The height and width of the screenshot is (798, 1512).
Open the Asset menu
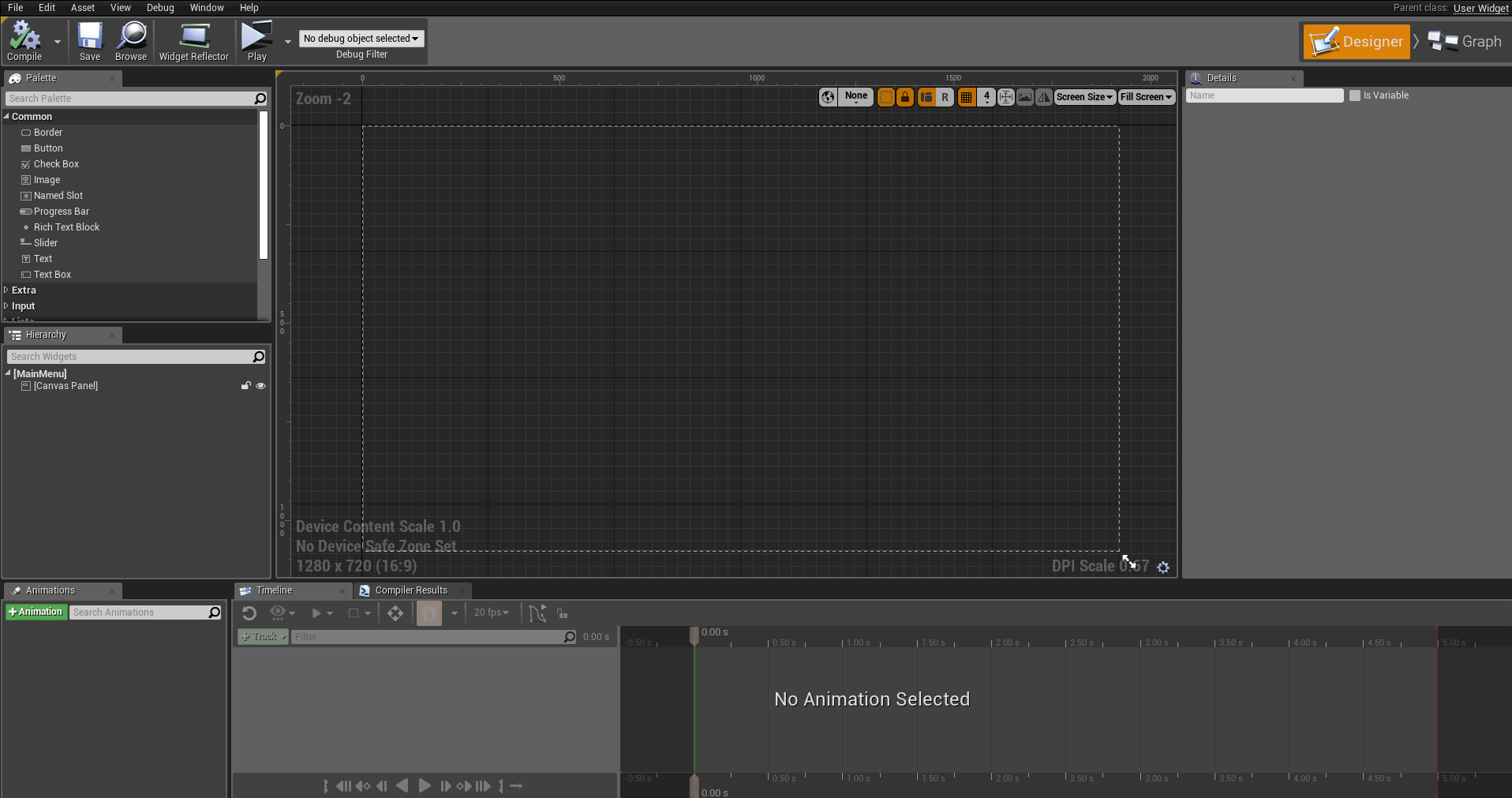pos(82,7)
